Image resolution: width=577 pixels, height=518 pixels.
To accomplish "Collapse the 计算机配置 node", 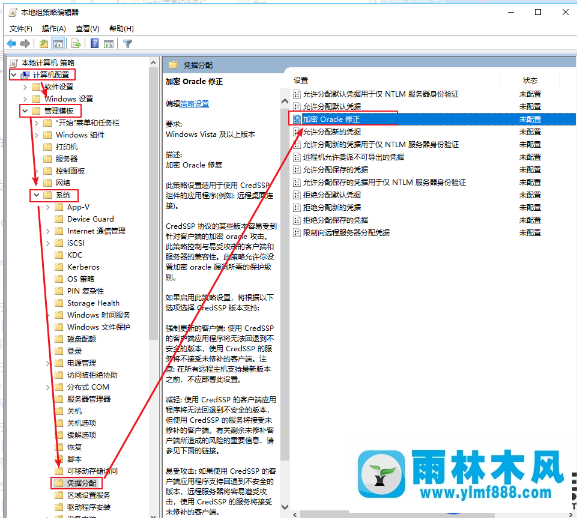I will click(14, 75).
